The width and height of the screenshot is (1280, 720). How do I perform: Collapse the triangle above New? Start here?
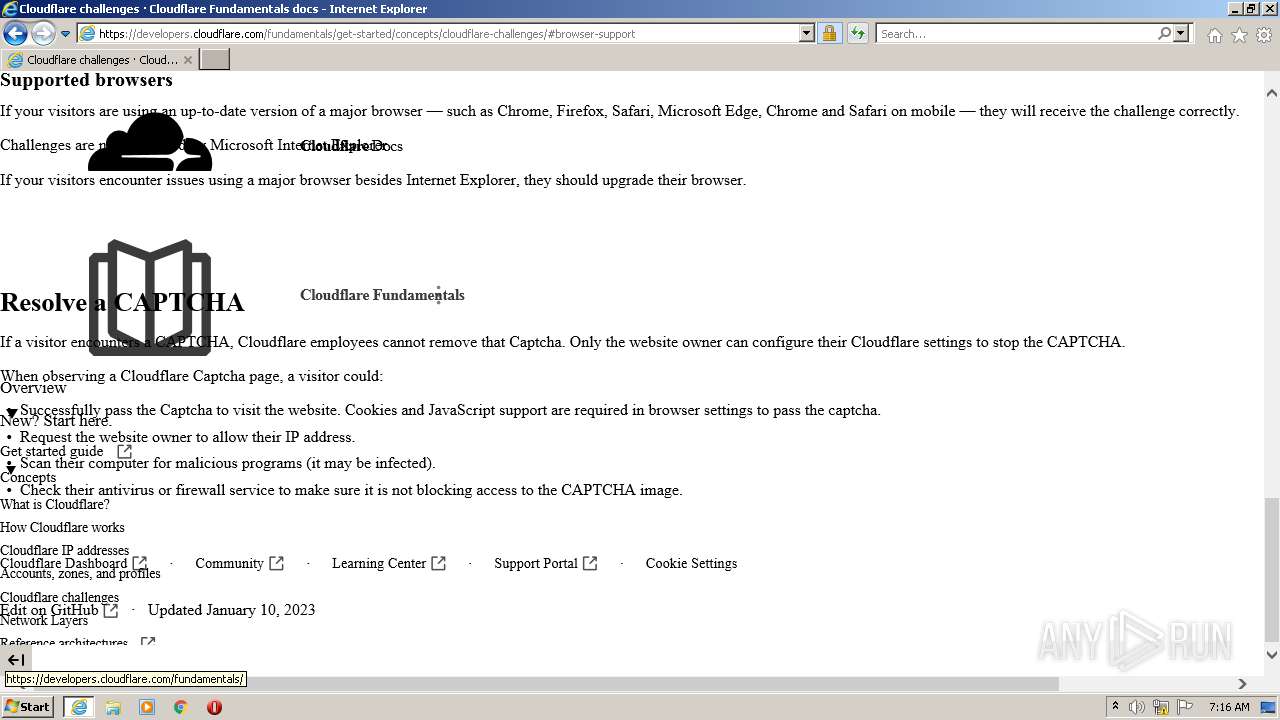pyautogui.click(x=11, y=412)
